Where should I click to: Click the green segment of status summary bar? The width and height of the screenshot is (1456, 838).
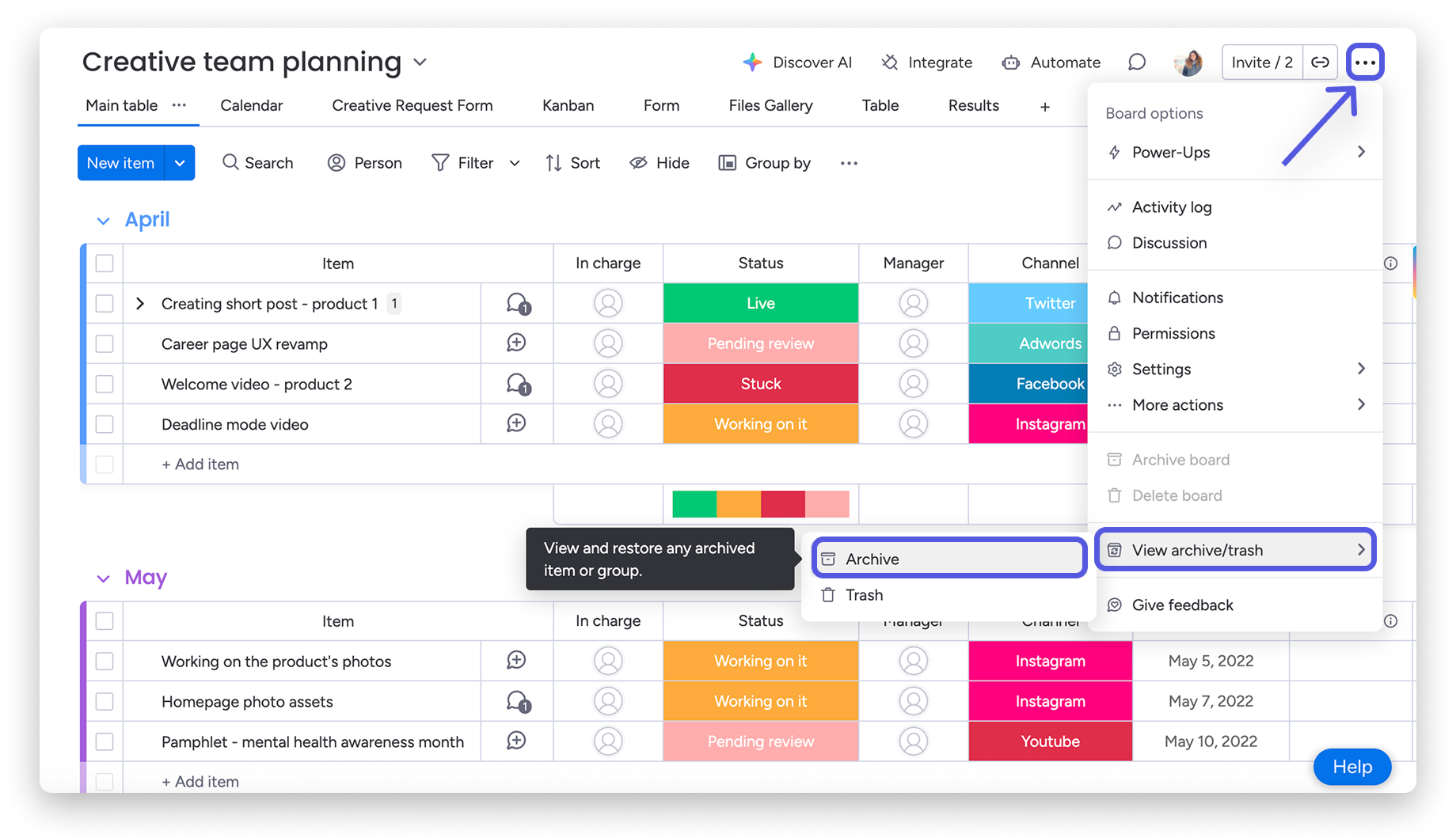click(x=694, y=504)
